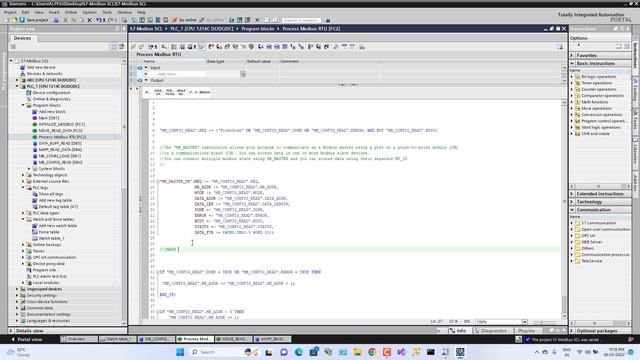Click the Devices & networks icon

tap(23, 73)
